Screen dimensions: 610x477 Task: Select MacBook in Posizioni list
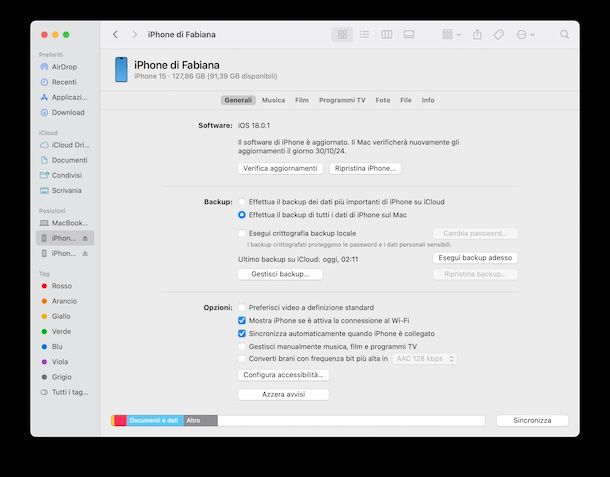tap(64, 223)
